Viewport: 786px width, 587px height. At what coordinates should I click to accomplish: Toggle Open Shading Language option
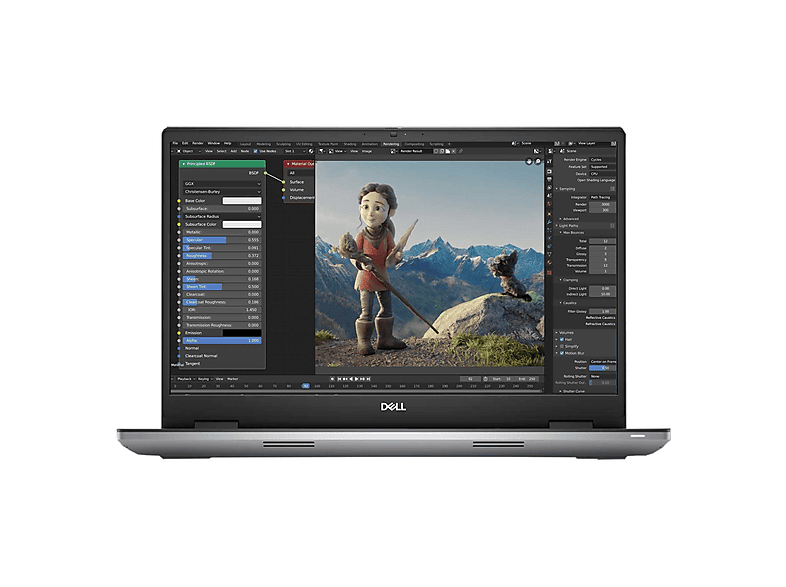point(596,180)
